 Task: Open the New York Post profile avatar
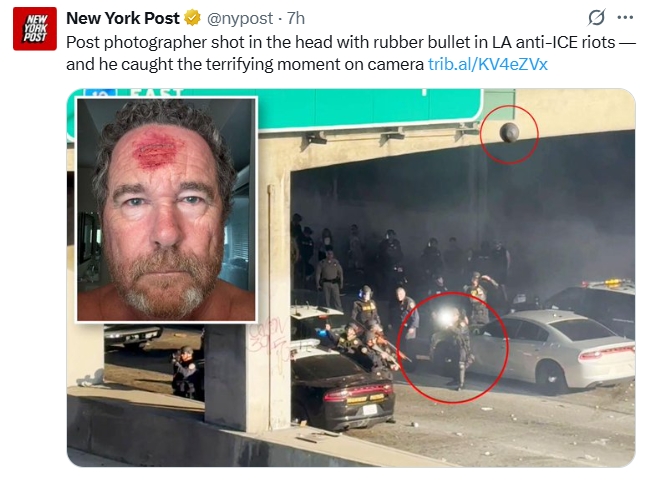[x=35, y=29]
